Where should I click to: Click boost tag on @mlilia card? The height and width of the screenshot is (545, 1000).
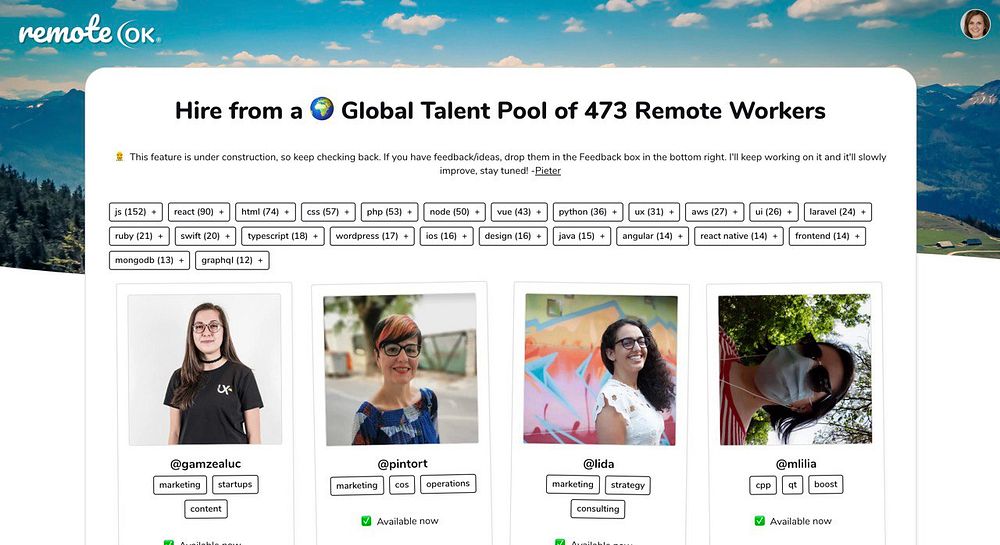coord(825,484)
